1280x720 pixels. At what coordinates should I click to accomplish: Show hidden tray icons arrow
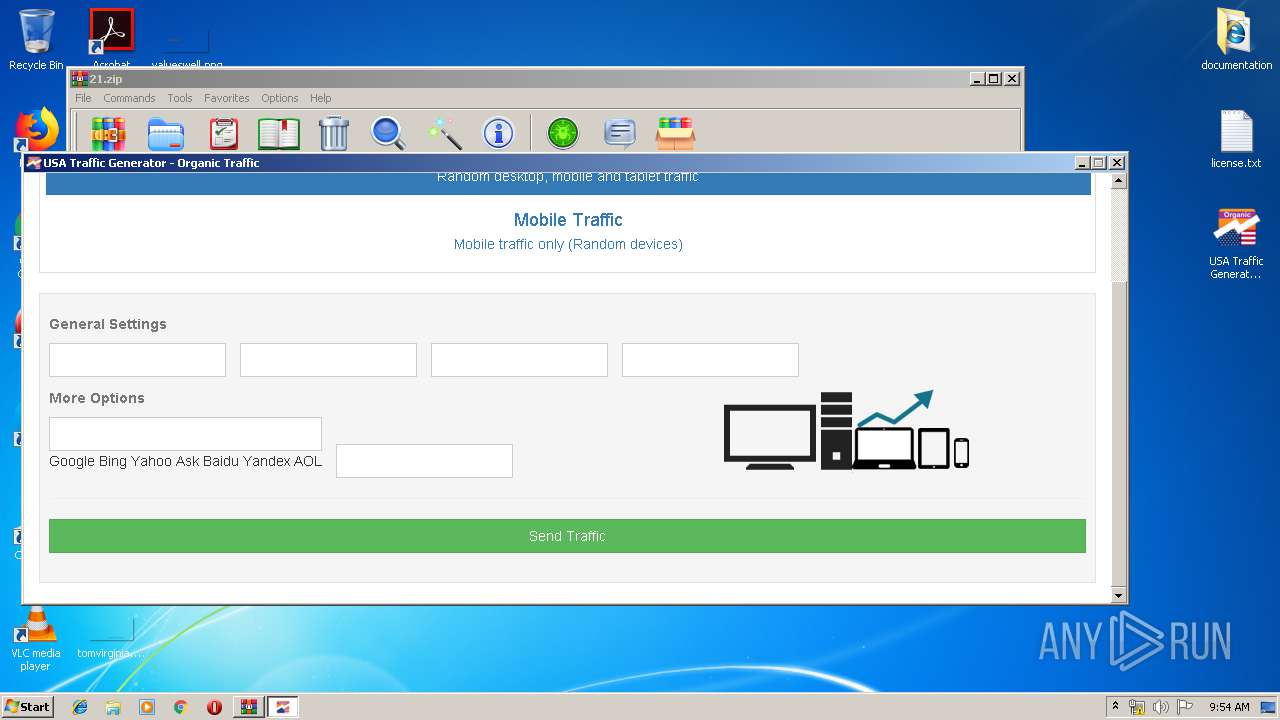tap(1115, 707)
